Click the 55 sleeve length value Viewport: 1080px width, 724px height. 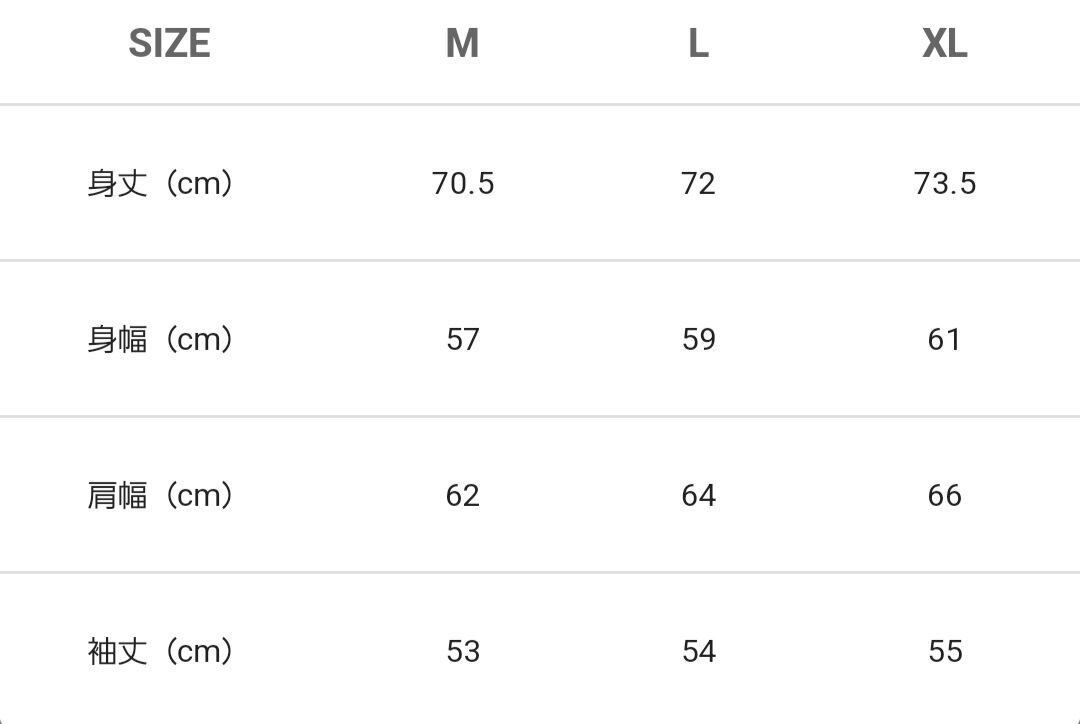tap(945, 652)
